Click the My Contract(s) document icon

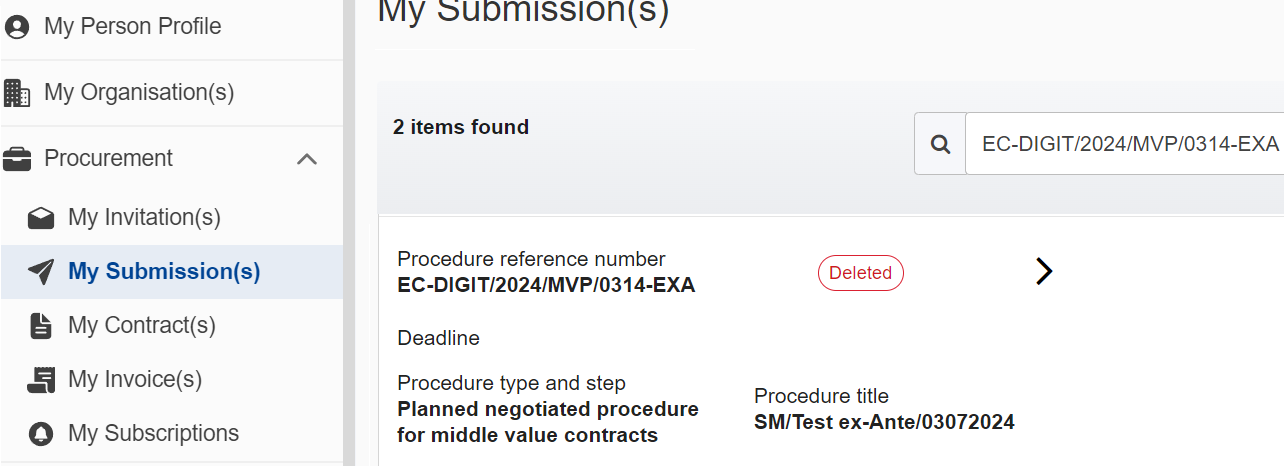click(41, 326)
